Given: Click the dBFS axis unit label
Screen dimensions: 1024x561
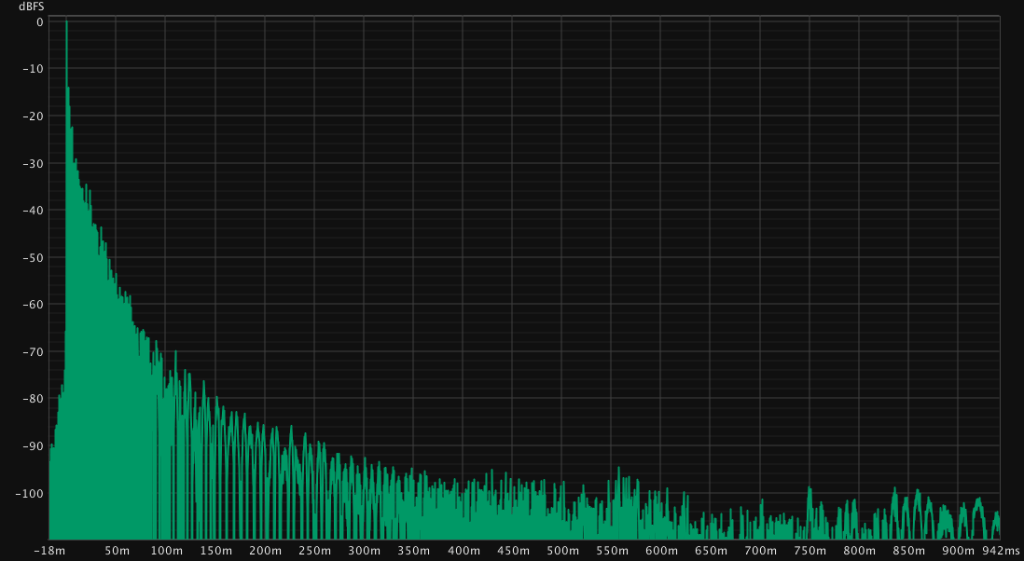Looking at the screenshot, I should point(32,6).
